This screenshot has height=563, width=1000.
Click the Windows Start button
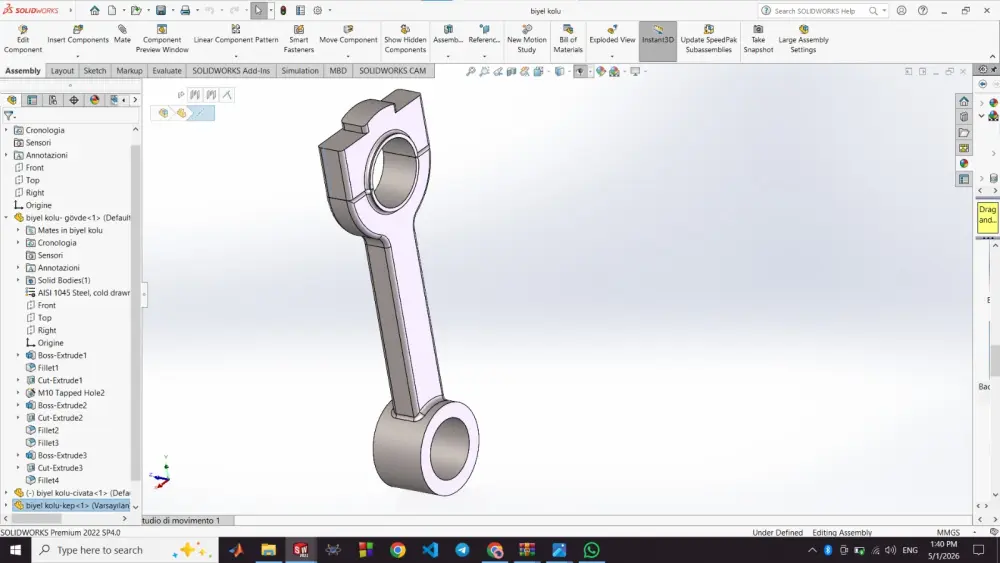pyautogui.click(x=15, y=550)
